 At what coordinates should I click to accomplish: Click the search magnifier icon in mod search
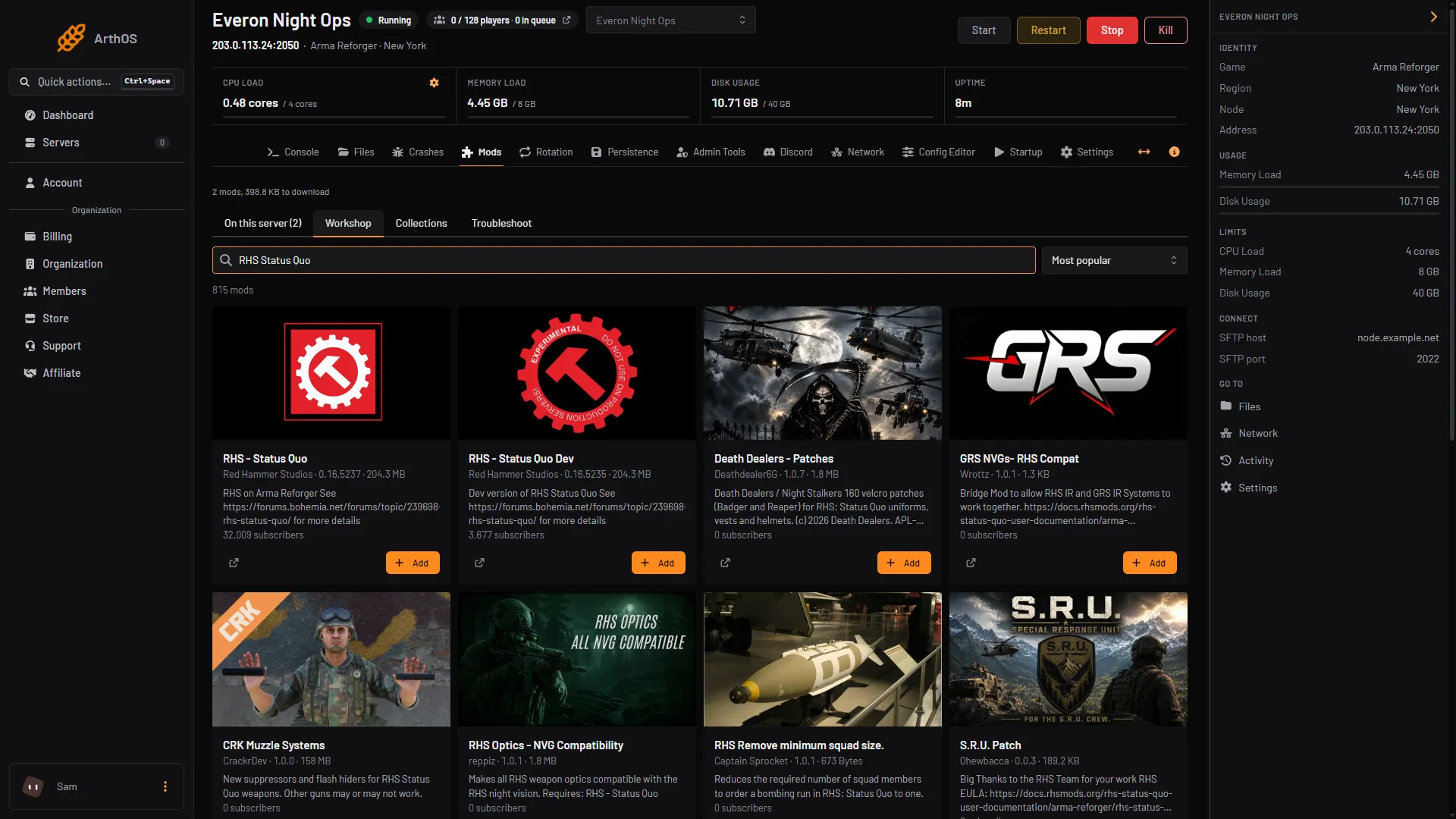pos(226,260)
